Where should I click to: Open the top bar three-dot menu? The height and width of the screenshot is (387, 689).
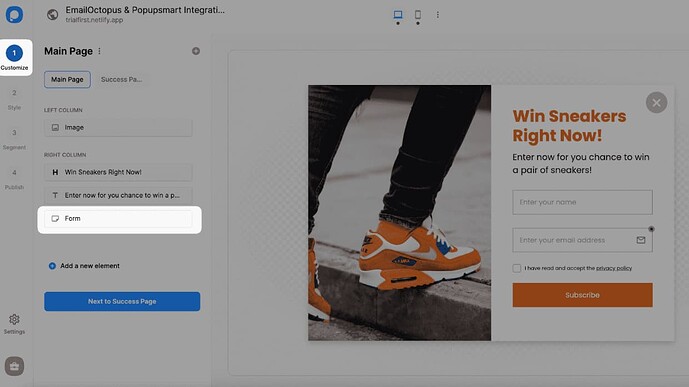[438, 14]
